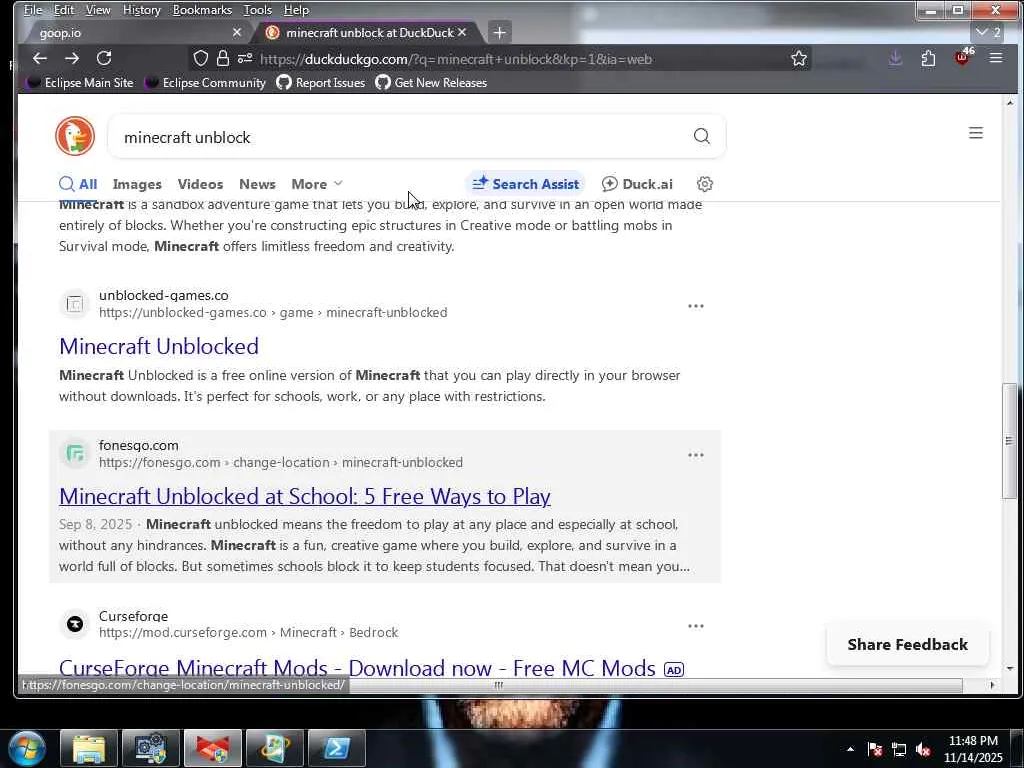Click the uBlock Origin icon showing 46
This screenshot has height=768, width=1024.
pyautogui.click(x=963, y=57)
